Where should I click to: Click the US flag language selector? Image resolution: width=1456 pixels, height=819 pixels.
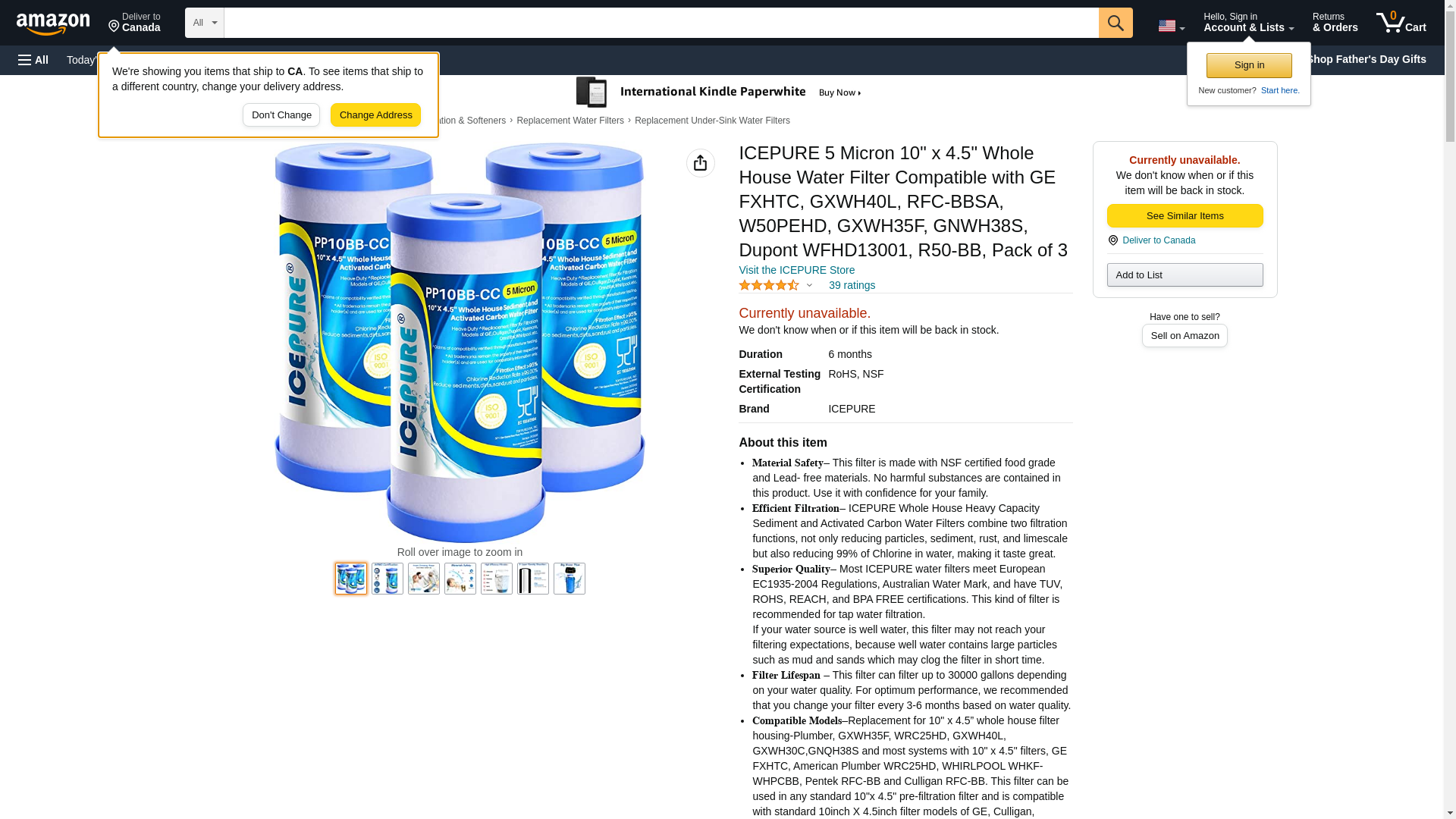point(1171,26)
